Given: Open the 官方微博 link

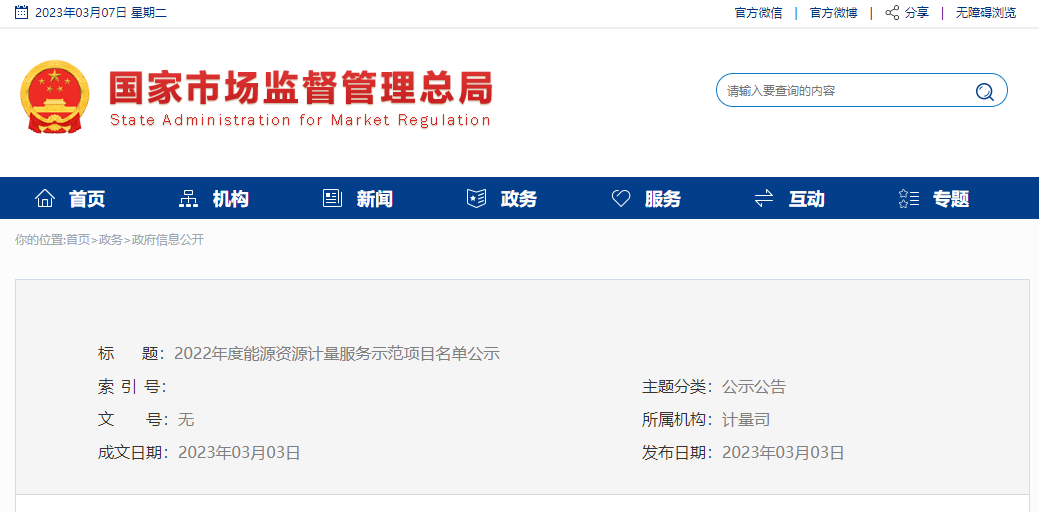Looking at the screenshot, I should pos(834,13).
